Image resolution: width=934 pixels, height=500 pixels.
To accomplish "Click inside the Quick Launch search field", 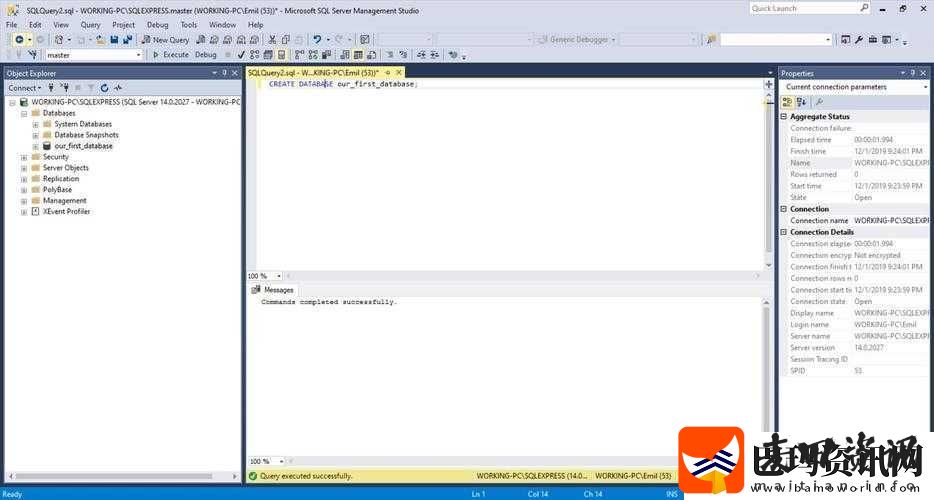I will coord(803,8).
